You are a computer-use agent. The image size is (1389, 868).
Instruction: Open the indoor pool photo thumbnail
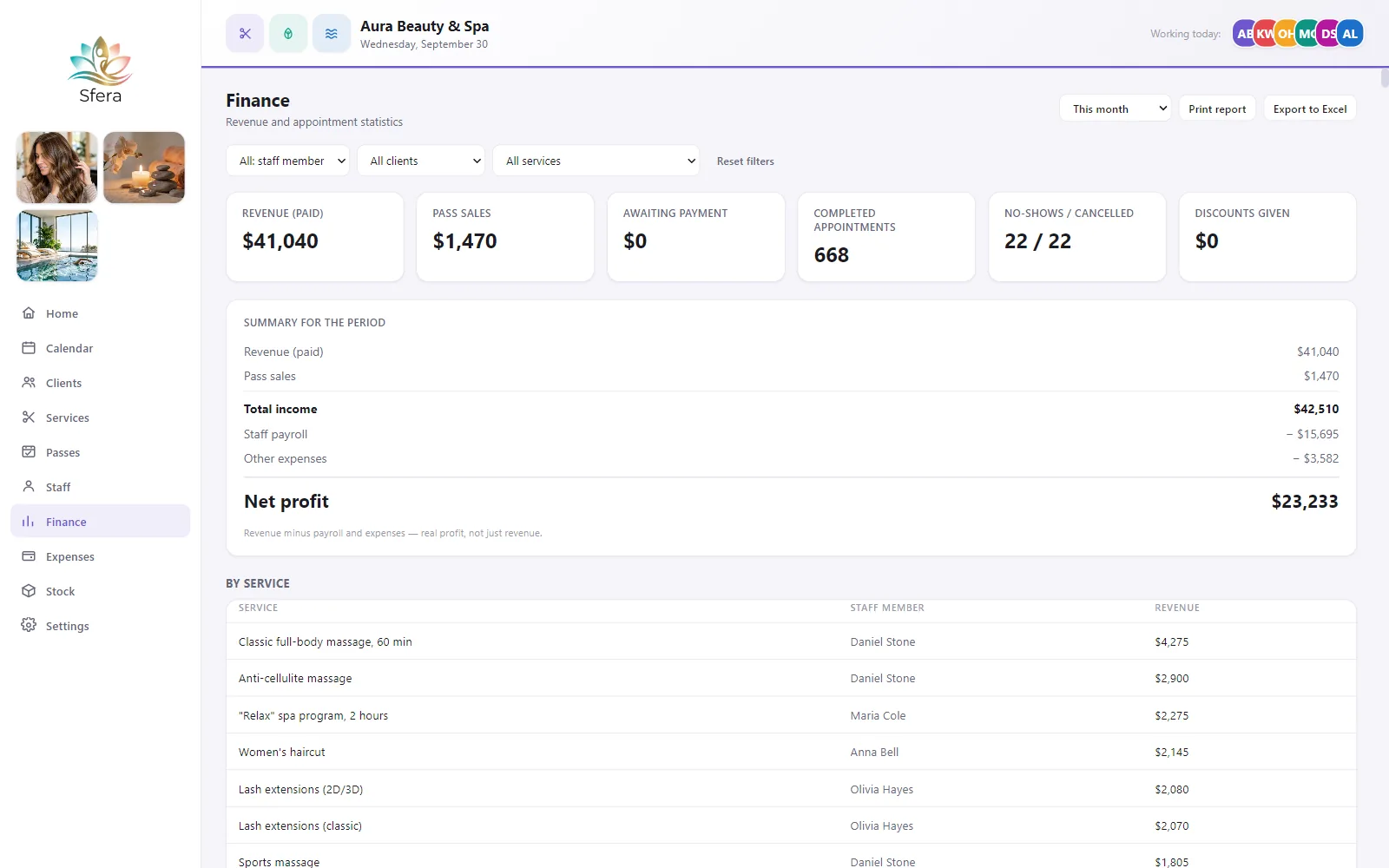[57, 246]
